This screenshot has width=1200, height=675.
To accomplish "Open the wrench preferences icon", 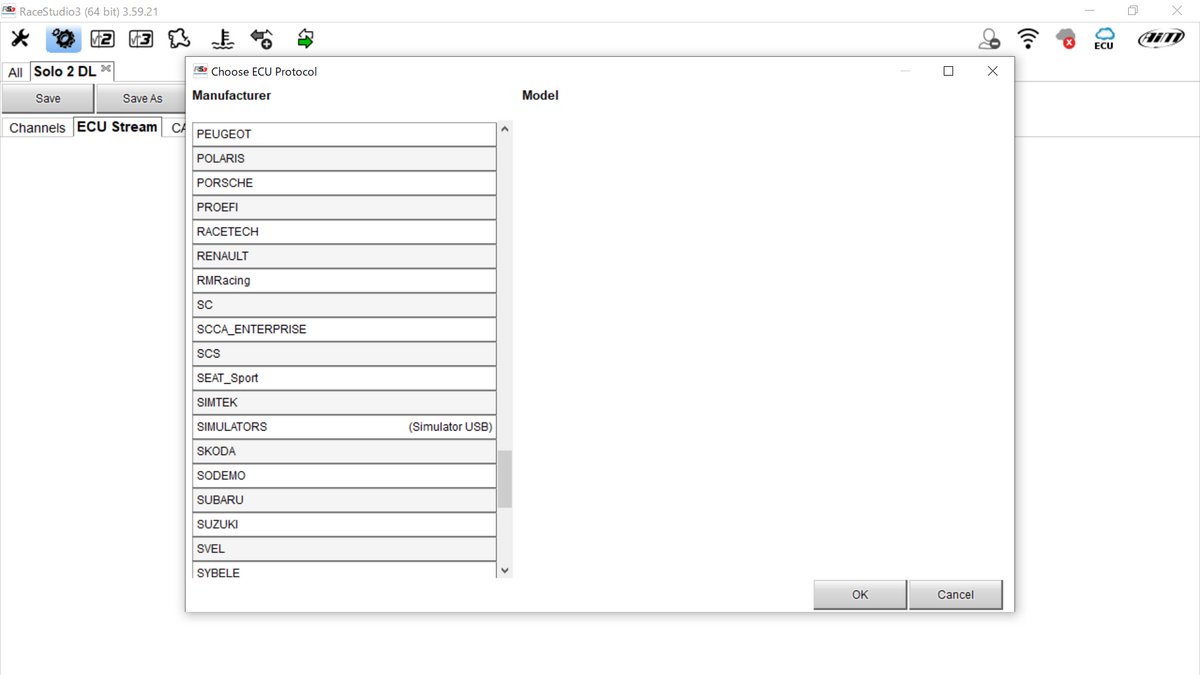I will (x=20, y=39).
